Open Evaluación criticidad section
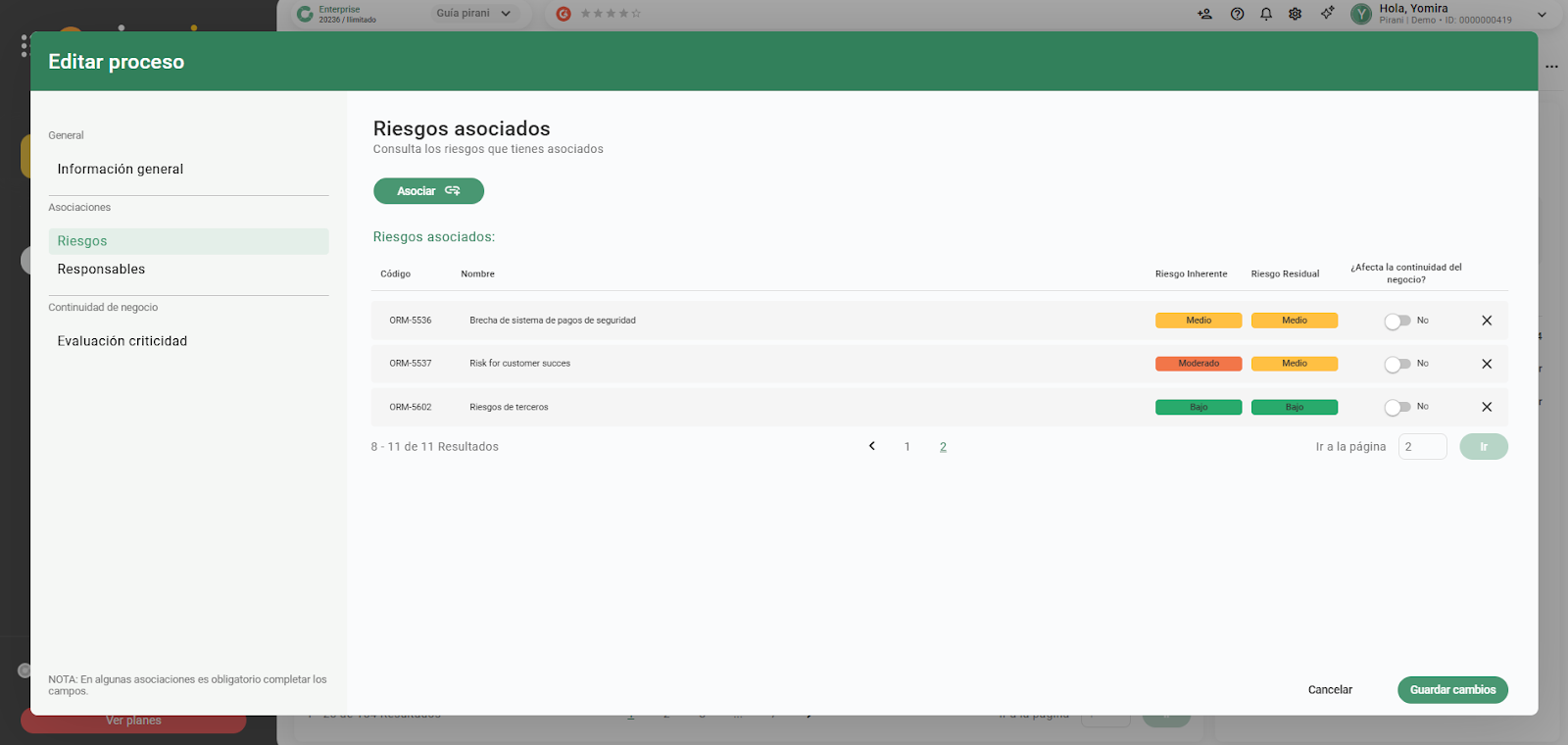 (x=122, y=341)
